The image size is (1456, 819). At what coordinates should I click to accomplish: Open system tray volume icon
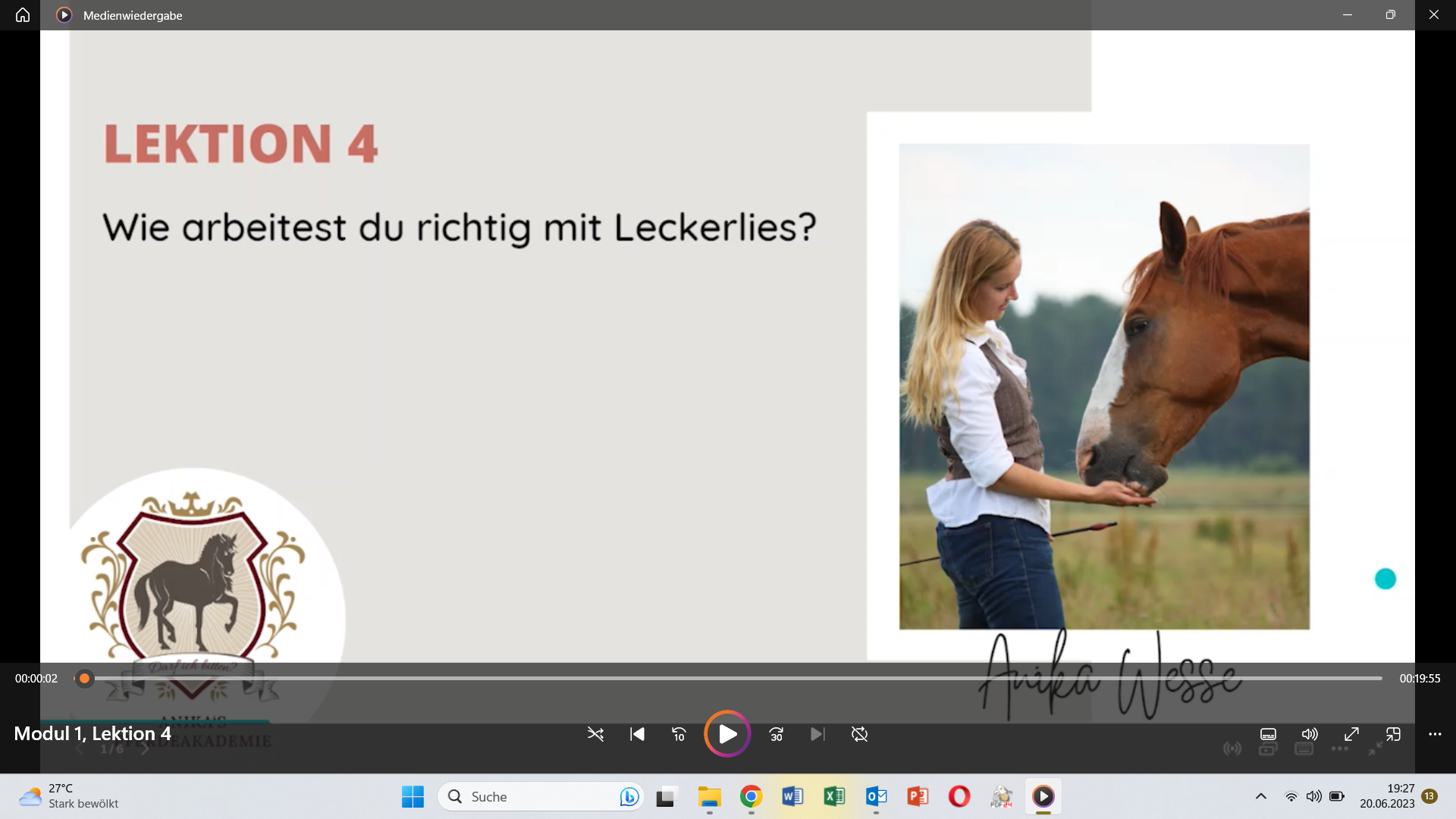pos(1313,796)
